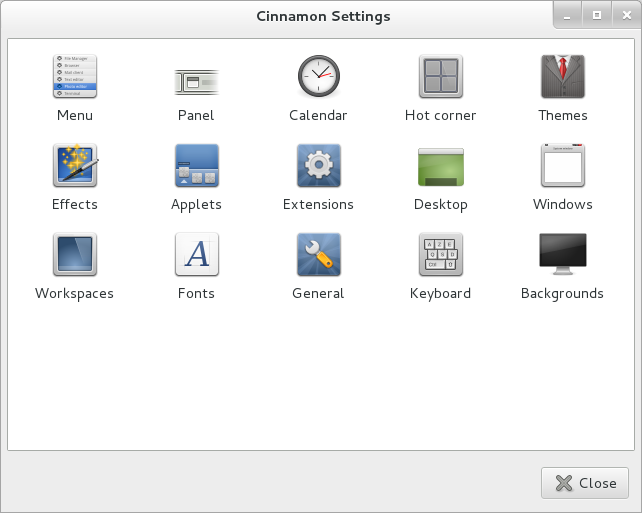This screenshot has height=513, width=642.
Task: Select the "Keyboard" label text
Action: coord(441,294)
